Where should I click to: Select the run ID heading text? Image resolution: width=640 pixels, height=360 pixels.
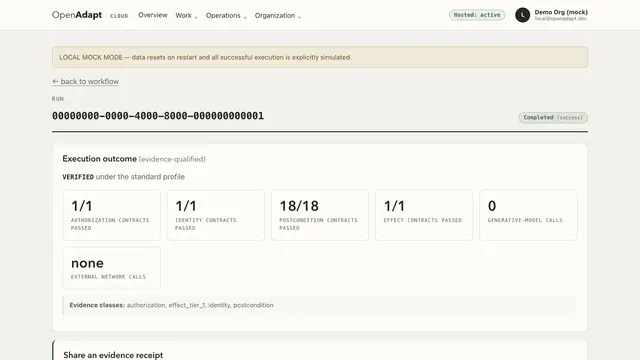coord(158,116)
